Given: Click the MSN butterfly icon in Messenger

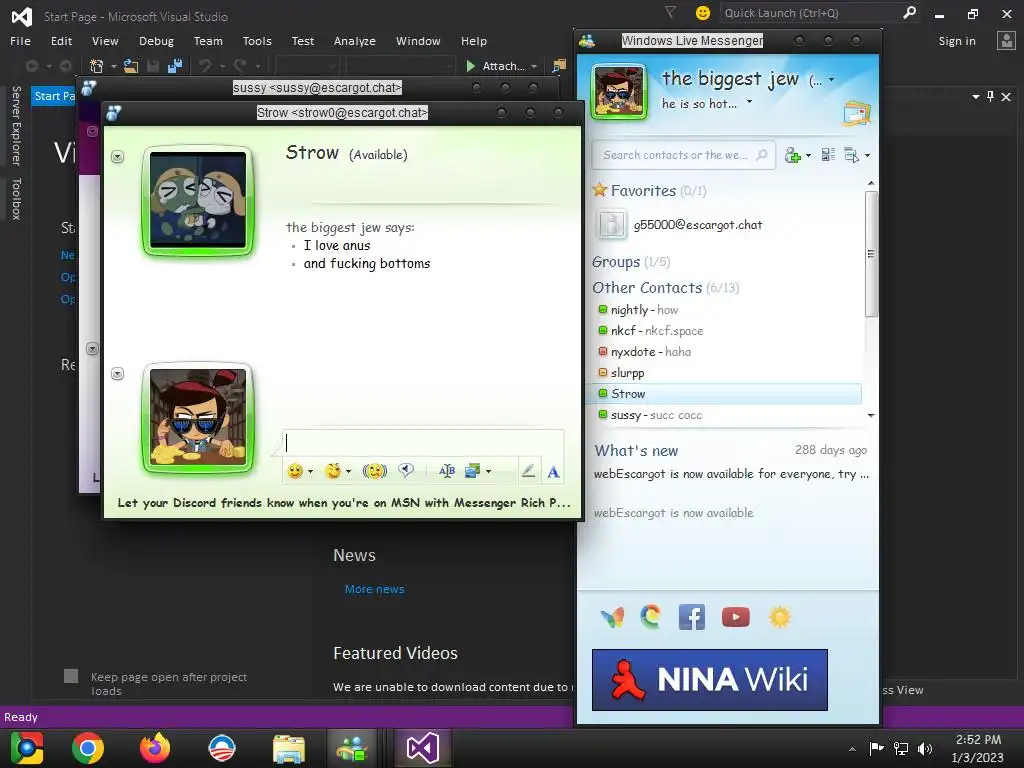Looking at the screenshot, I should click(612, 617).
